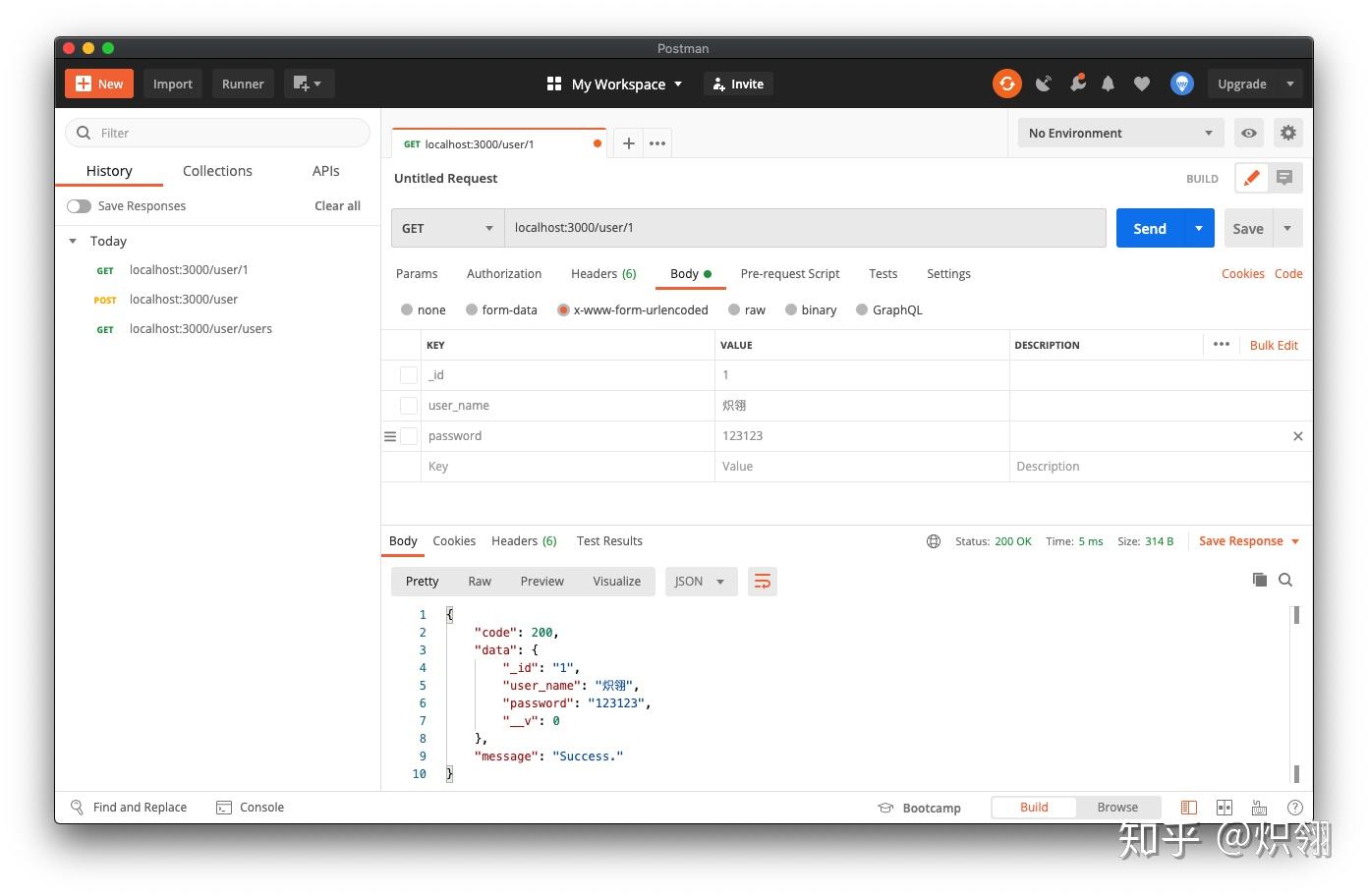The width and height of the screenshot is (1368, 896).
Task: Copy the response body to clipboard
Action: [1260, 580]
